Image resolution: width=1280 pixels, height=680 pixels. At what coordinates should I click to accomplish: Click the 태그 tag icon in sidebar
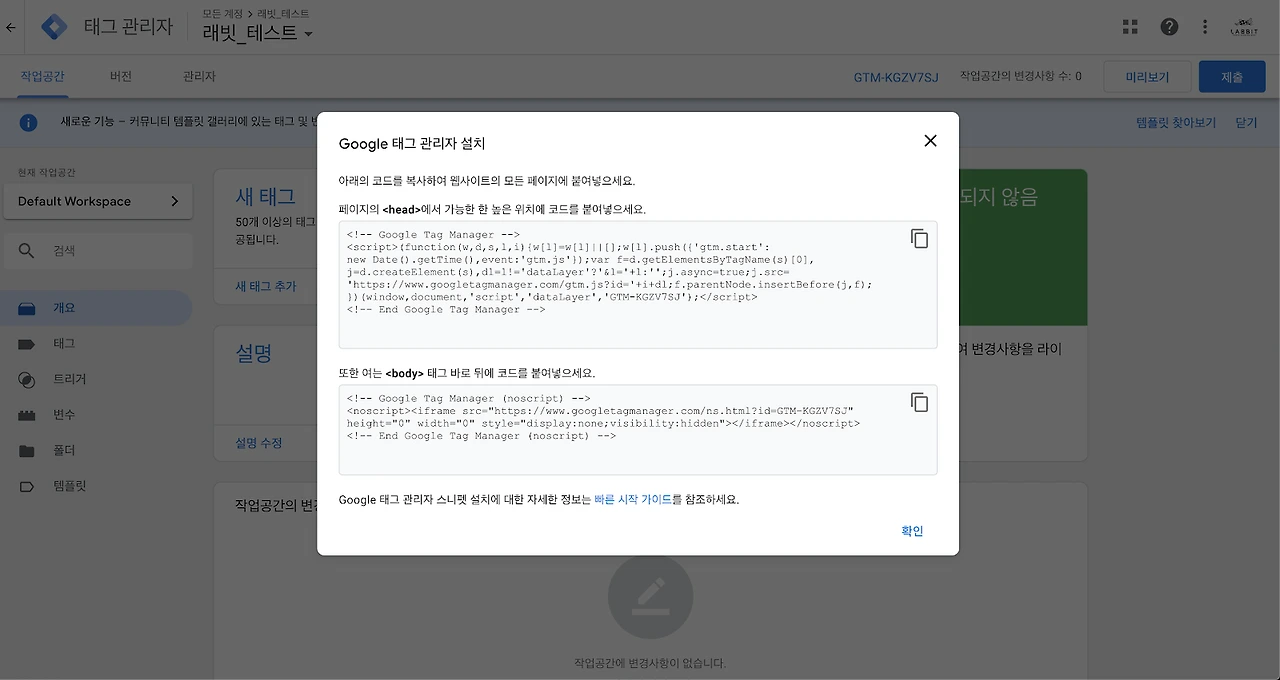click(27, 344)
